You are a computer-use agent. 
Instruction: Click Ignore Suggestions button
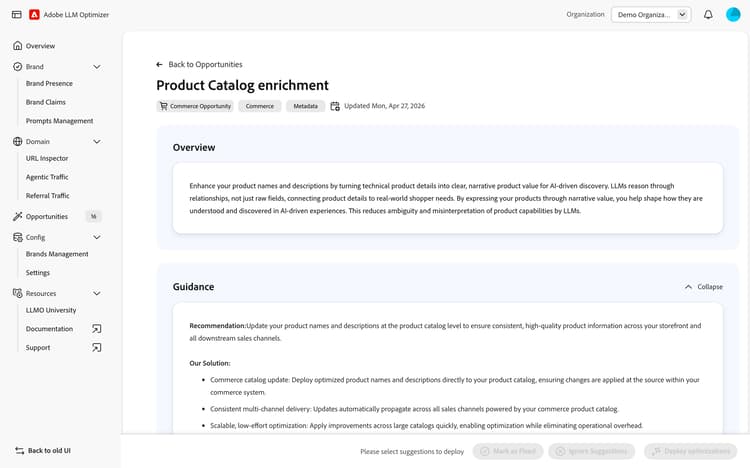click(x=592, y=451)
